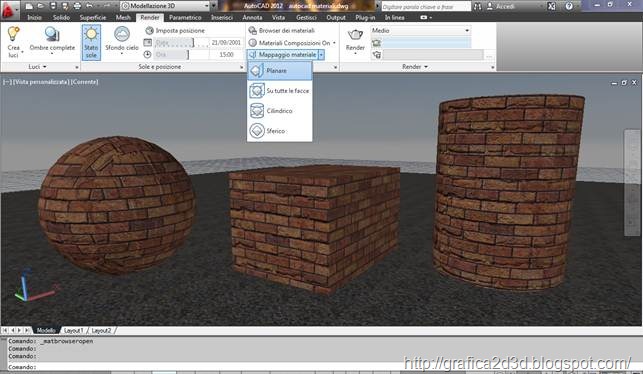Click the Save icon in quick access toolbar
The width and height of the screenshot is (643, 374).
53,6
